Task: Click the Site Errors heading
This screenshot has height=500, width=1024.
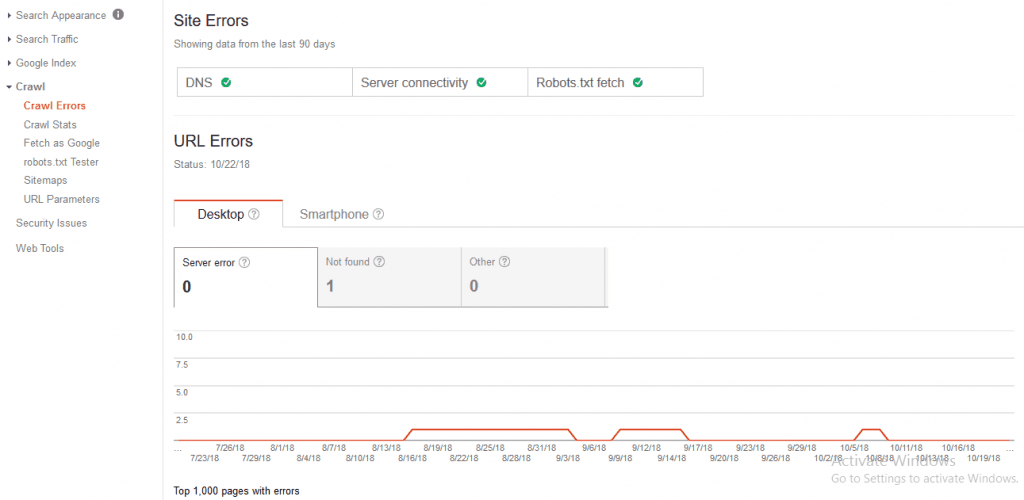Action: pyautogui.click(x=211, y=21)
